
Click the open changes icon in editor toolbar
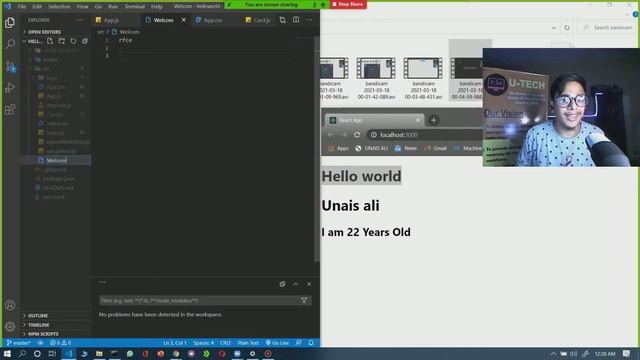point(282,20)
